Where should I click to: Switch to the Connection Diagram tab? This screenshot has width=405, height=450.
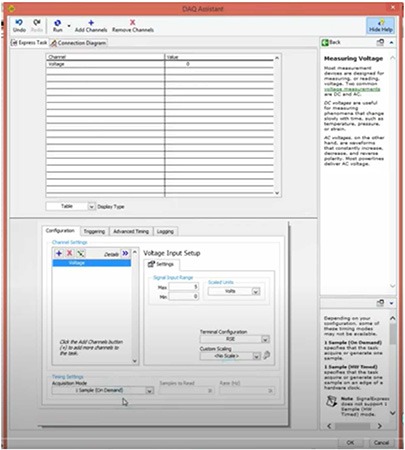coord(79,43)
